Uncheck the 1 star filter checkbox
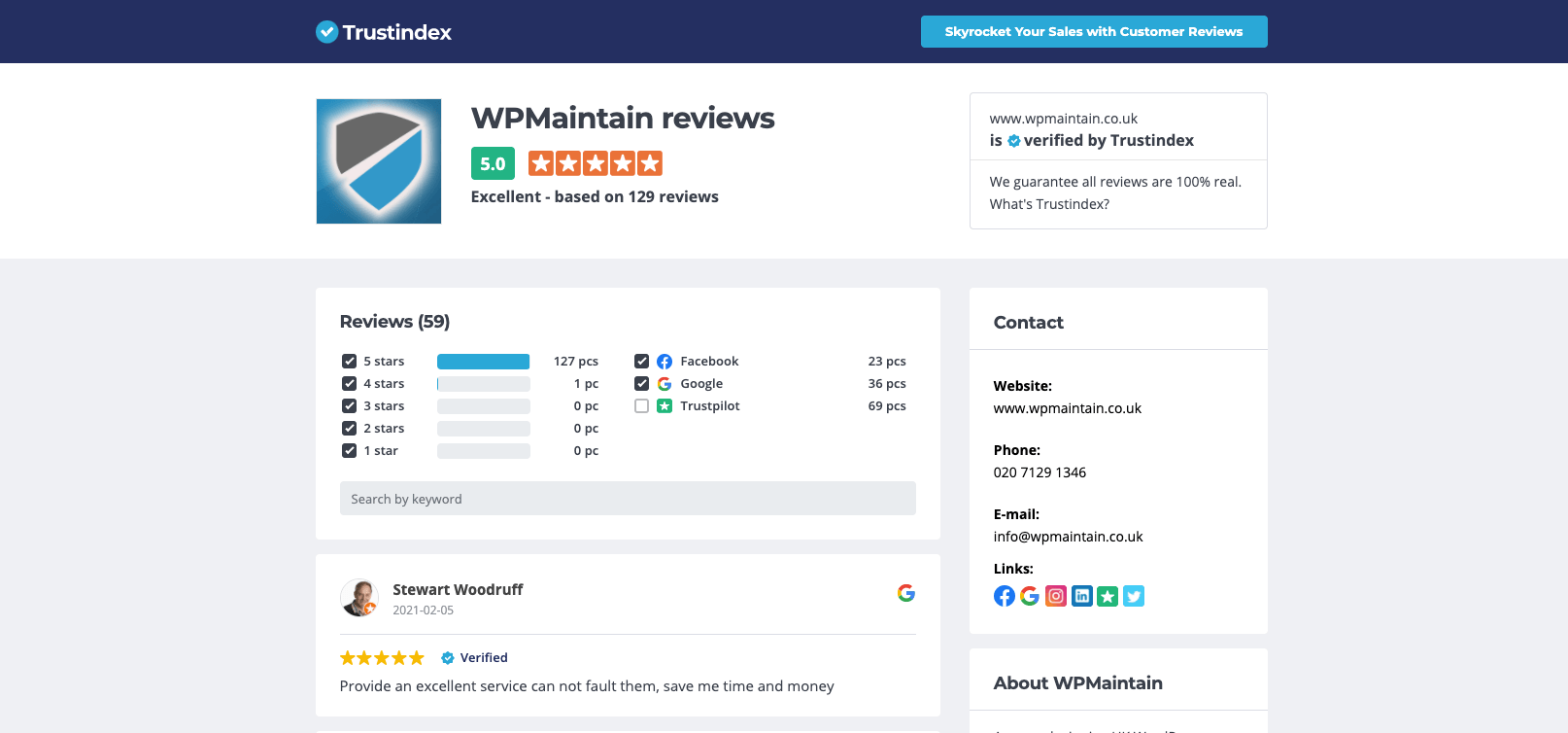Screen dimensions: 1568x733 tap(350, 451)
